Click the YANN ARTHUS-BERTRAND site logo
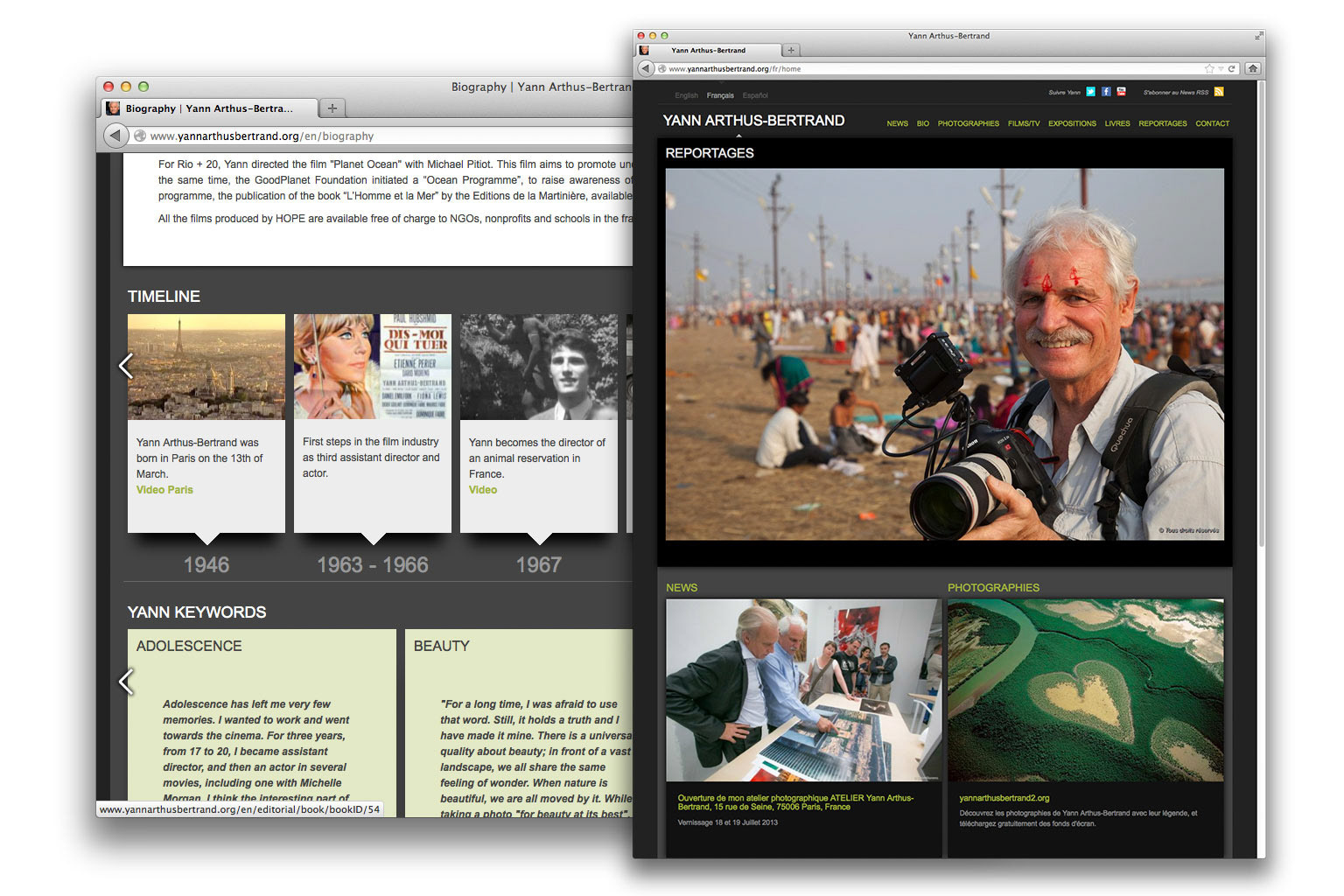This screenshot has width=1344, height=896. pyautogui.click(x=753, y=121)
